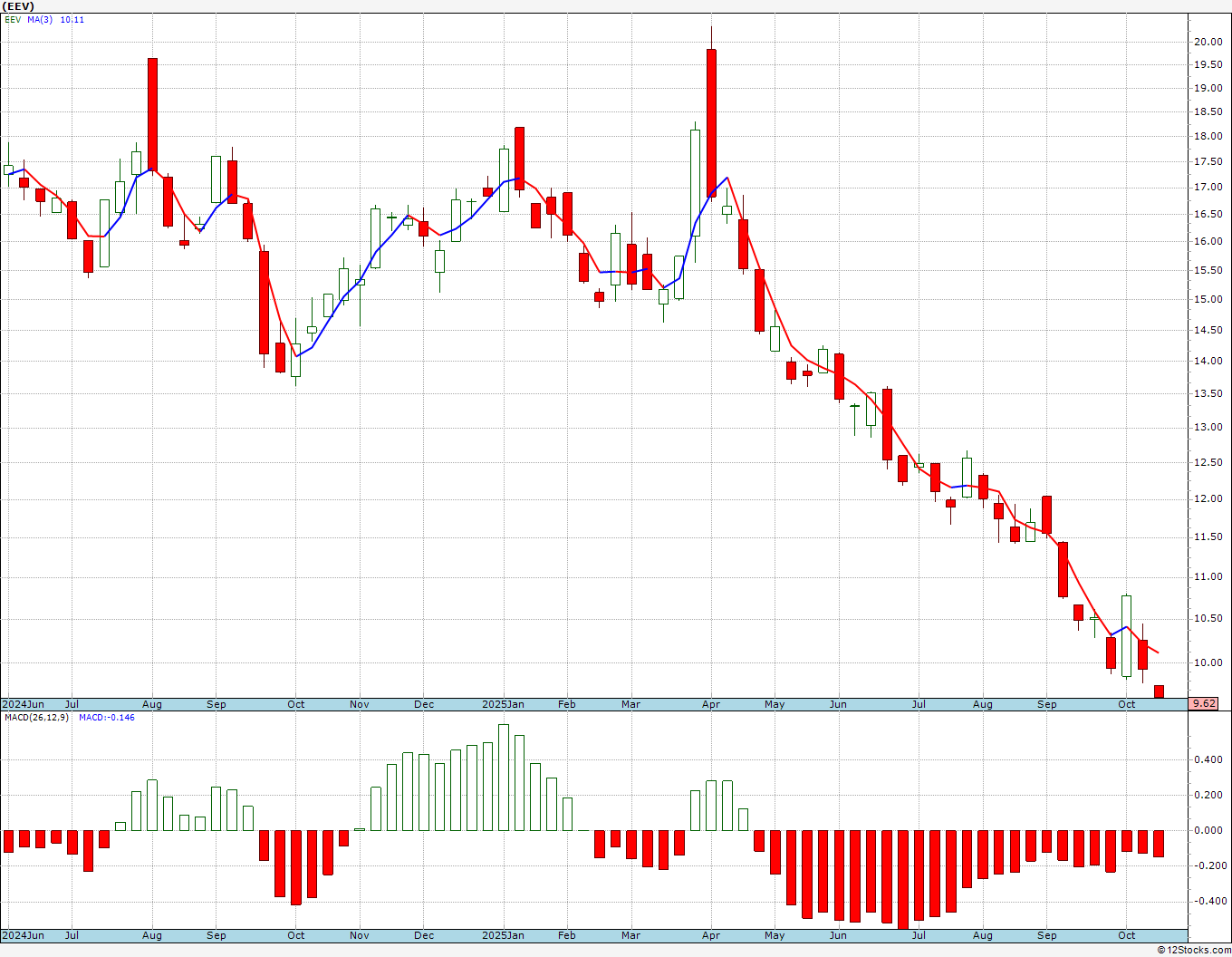Click the 18.00 price axis label
Viewport: 1232px width, 957px height.
(1208, 137)
